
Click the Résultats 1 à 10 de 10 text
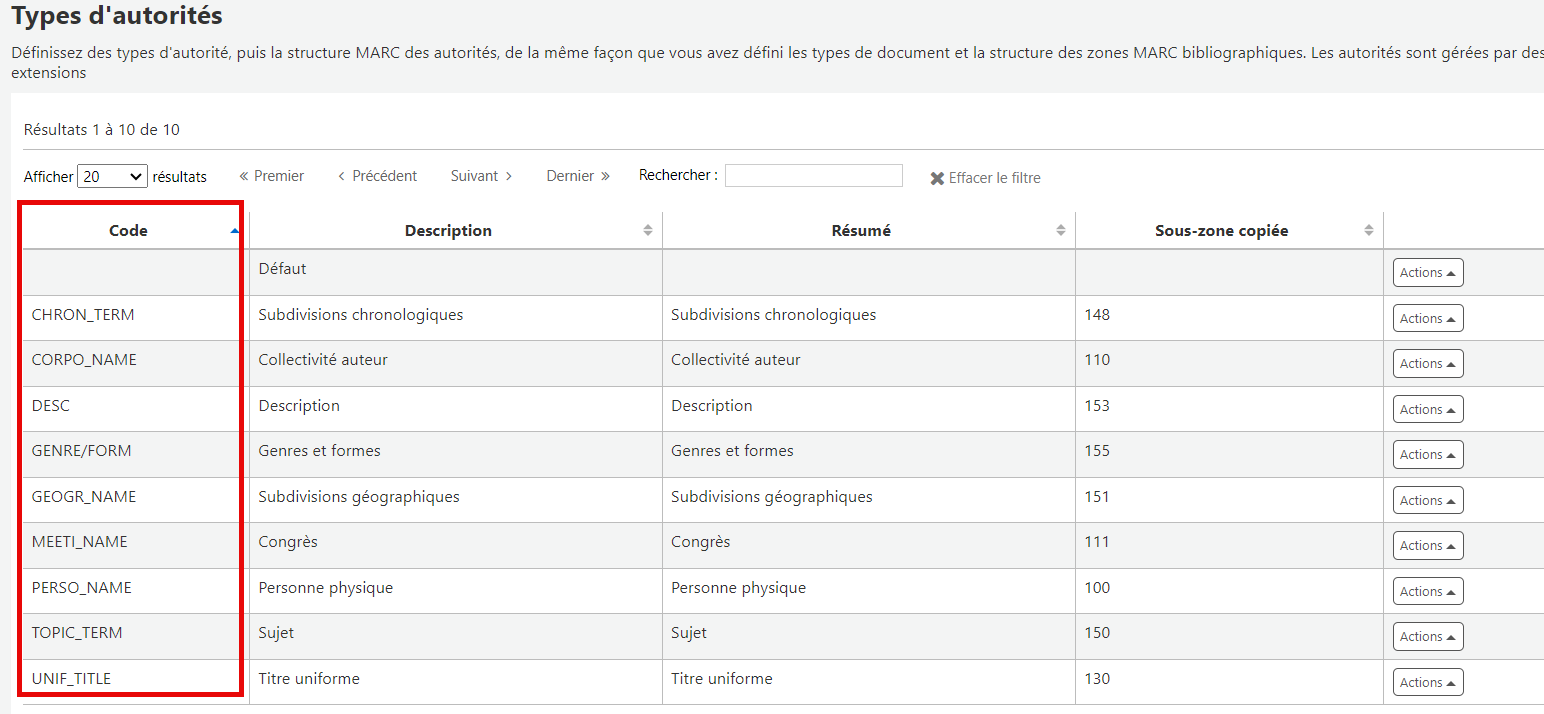click(x=102, y=130)
